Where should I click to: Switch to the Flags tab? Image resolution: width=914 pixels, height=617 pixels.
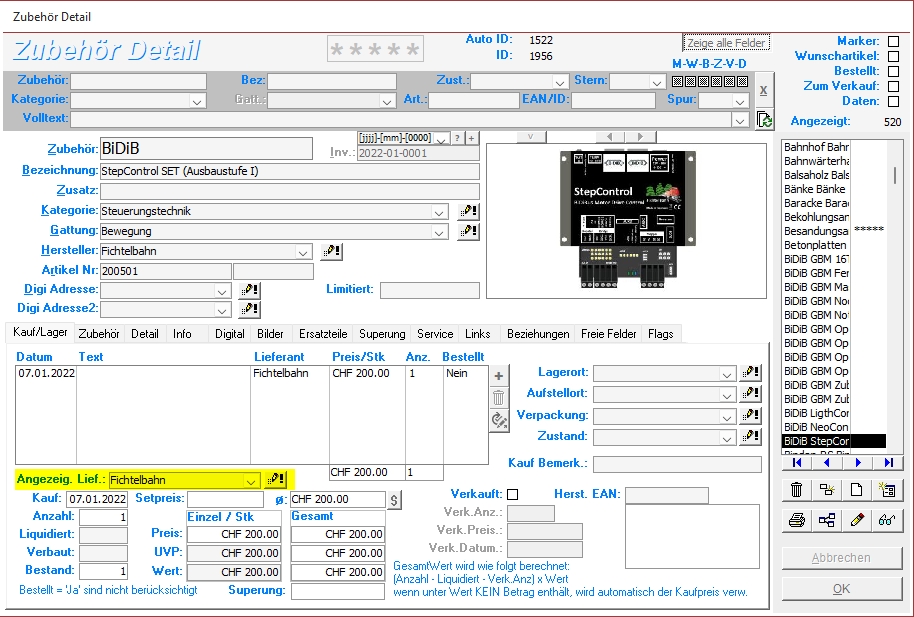(660, 334)
